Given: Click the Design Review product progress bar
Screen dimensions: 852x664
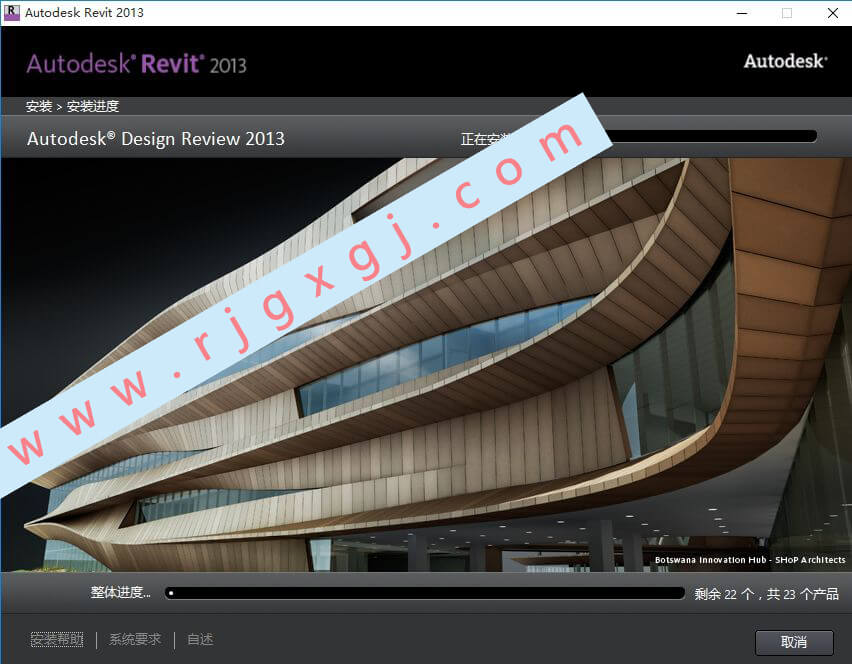Looking at the screenshot, I should [x=712, y=136].
